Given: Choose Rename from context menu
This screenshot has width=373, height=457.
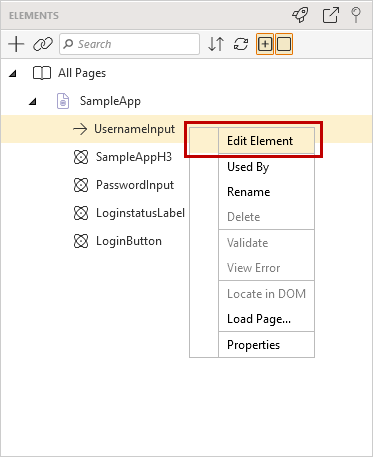Looking at the screenshot, I should click(249, 192).
